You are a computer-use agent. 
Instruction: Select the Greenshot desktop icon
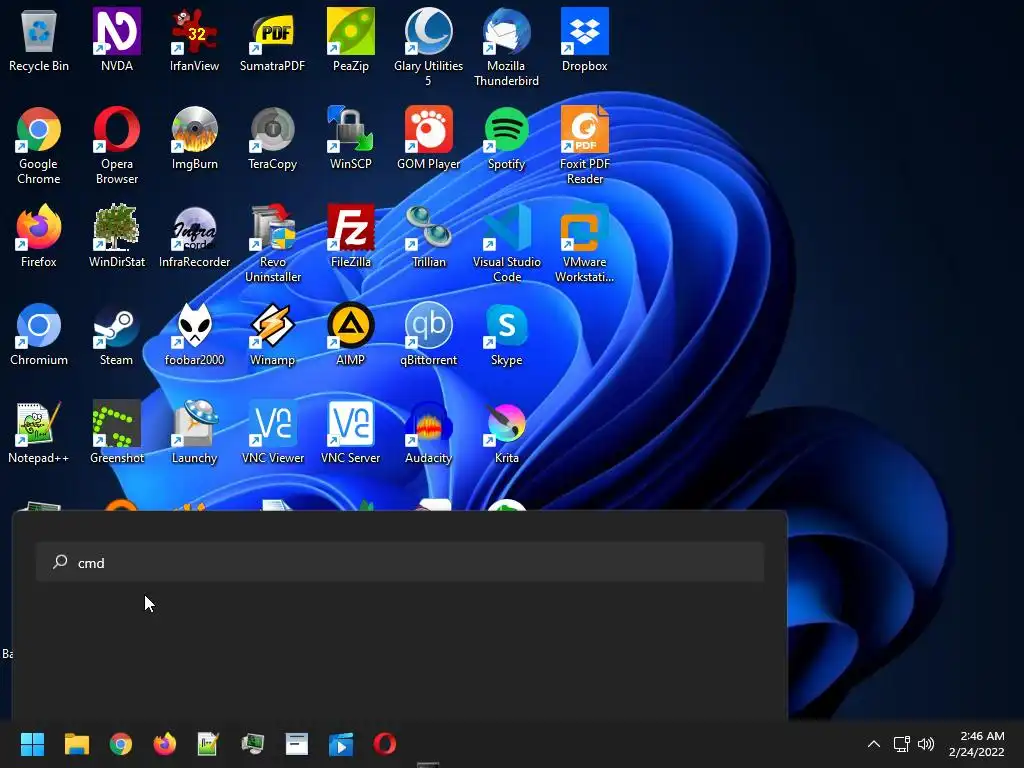point(116,432)
